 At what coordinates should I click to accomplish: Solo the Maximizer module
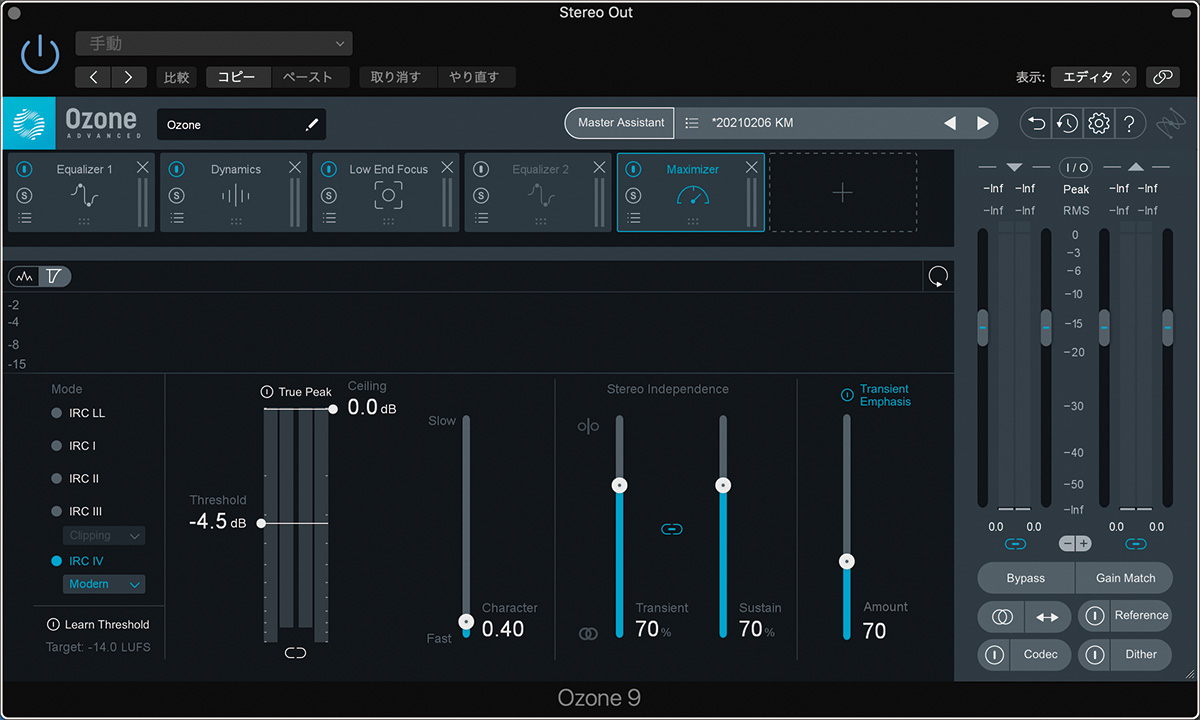pyautogui.click(x=633, y=195)
